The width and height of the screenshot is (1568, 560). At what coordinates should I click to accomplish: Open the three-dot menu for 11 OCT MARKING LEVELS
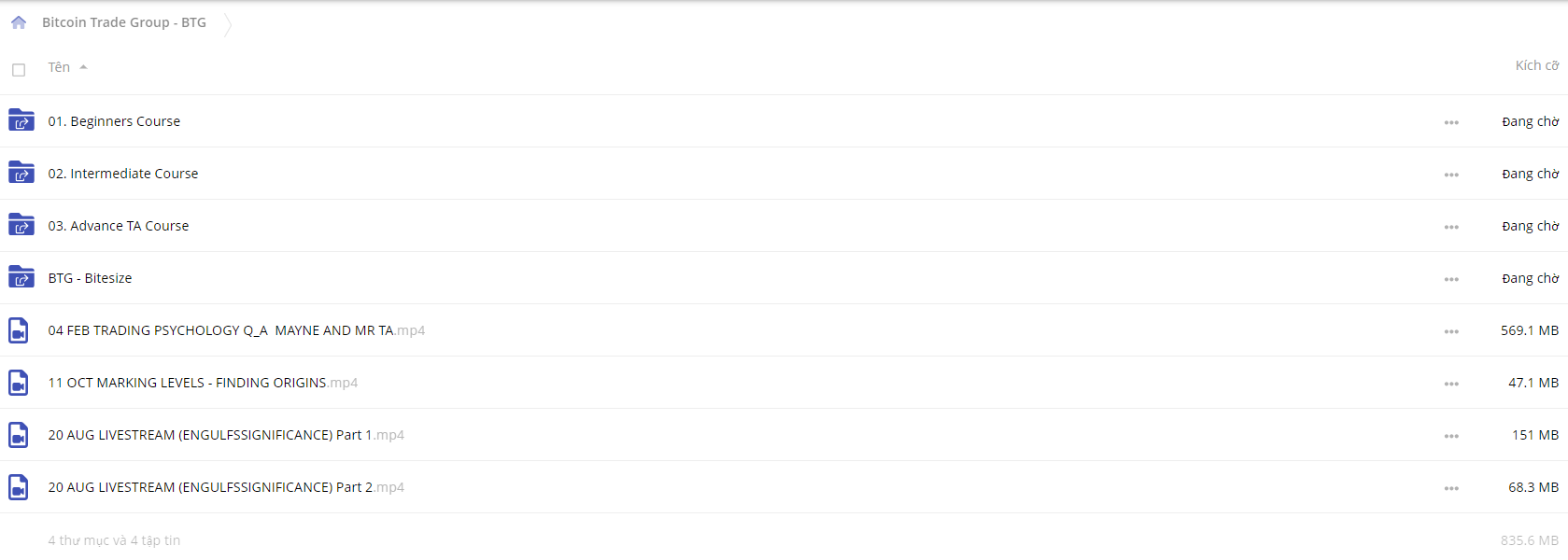click(1451, 384)
